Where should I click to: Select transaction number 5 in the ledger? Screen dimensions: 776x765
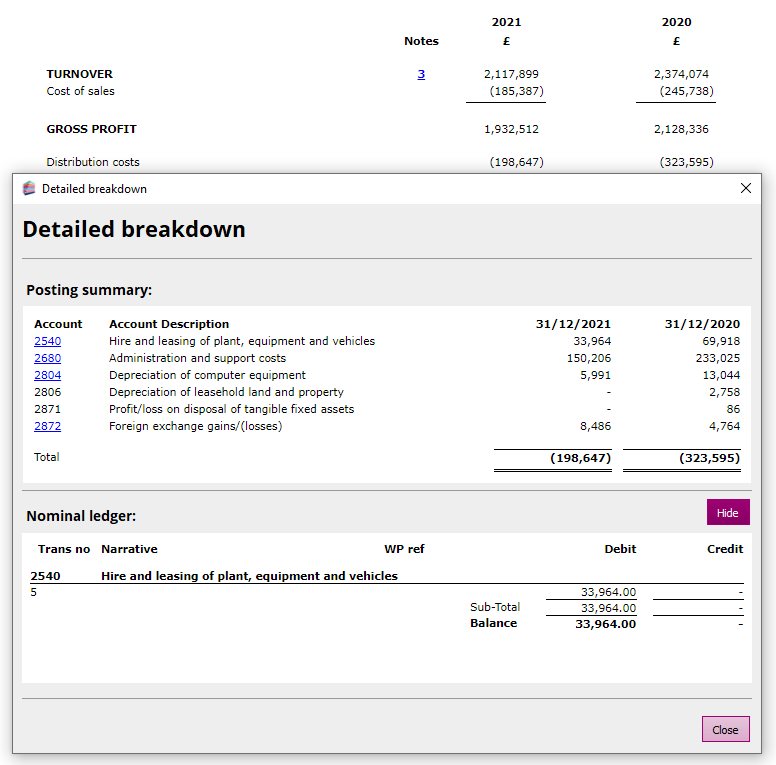(34, 592)
